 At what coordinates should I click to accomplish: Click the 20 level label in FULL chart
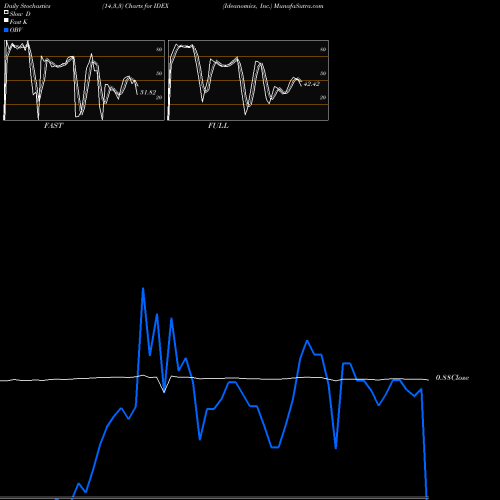pyautogui.click(x=323, y=97)
